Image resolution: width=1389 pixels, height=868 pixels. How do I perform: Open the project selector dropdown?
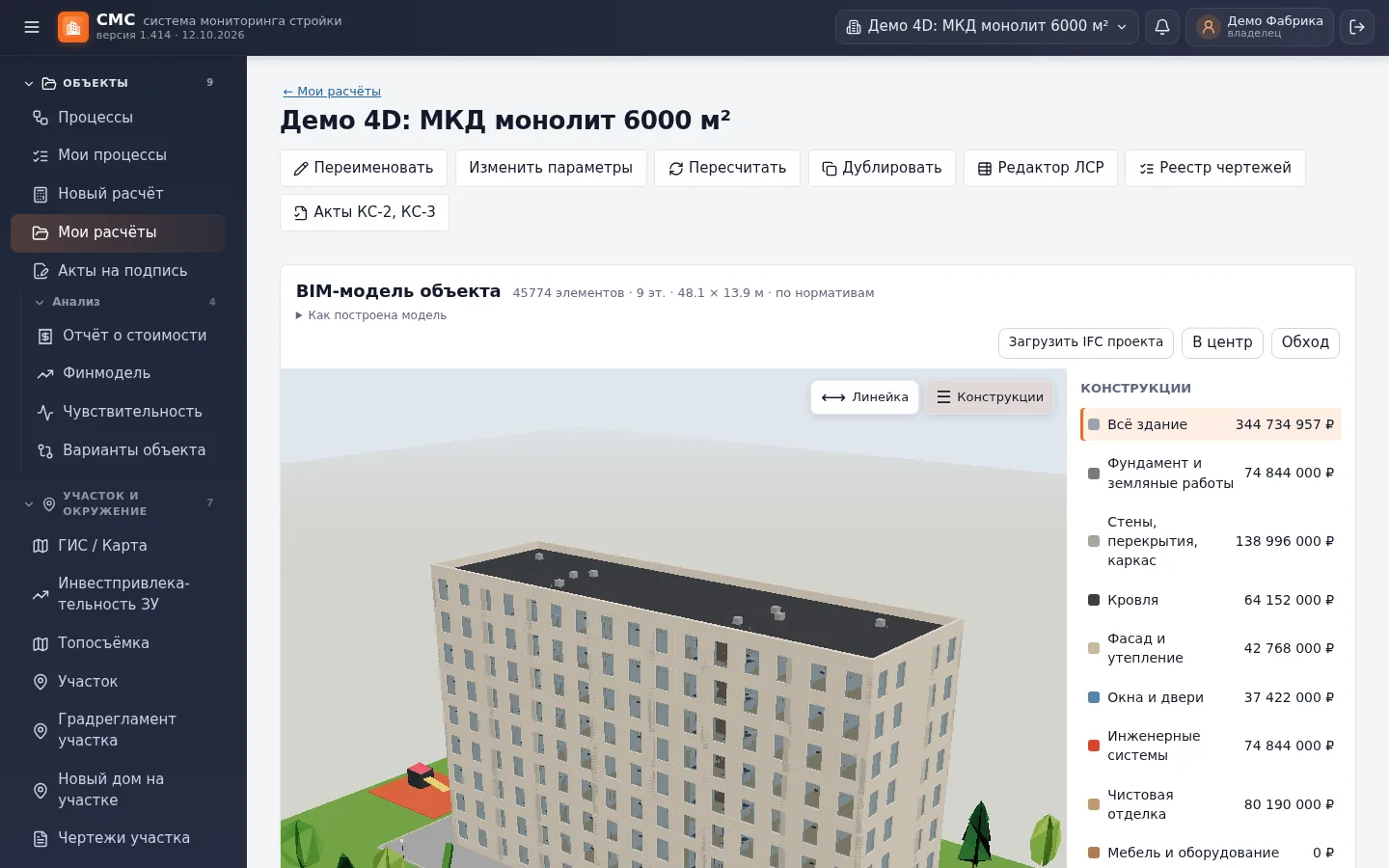pyautogui.click(x=987, y=27)
